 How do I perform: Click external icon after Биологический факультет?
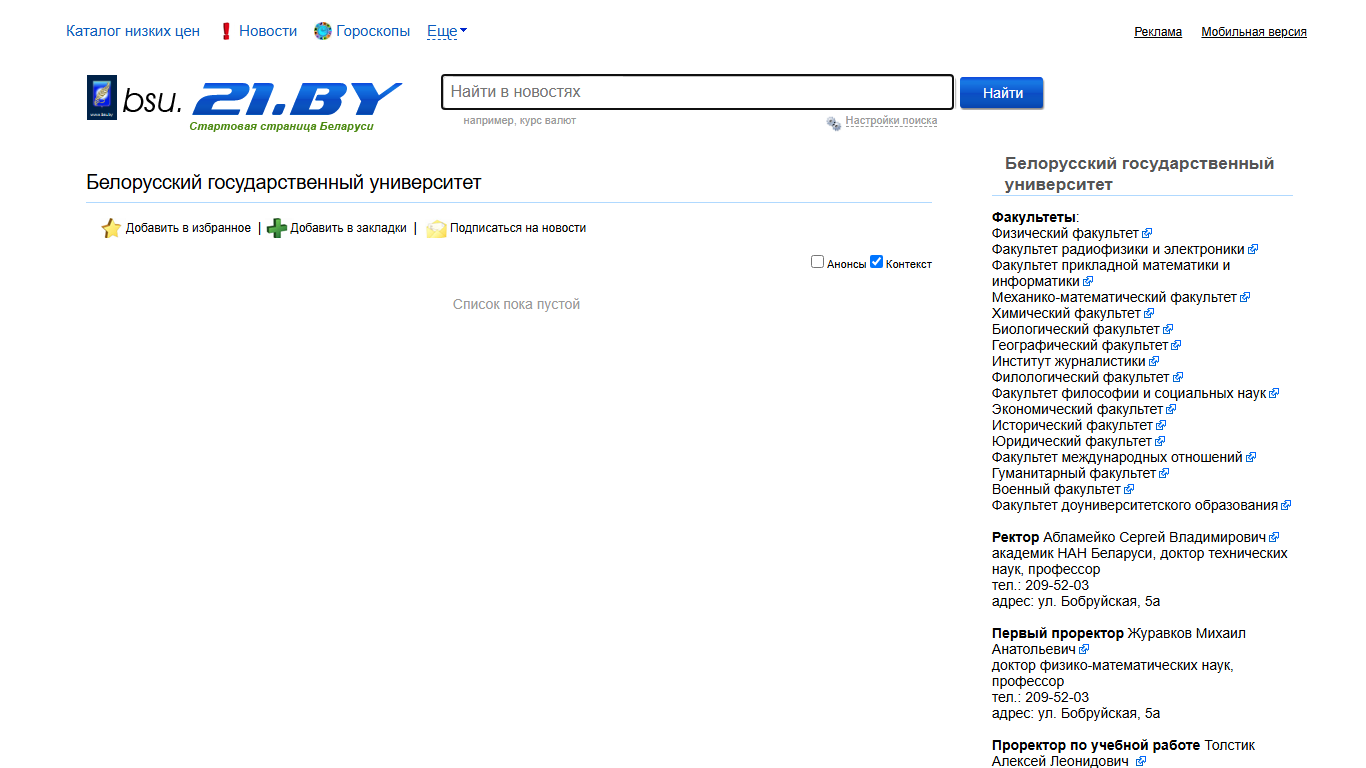point(1168,330)
